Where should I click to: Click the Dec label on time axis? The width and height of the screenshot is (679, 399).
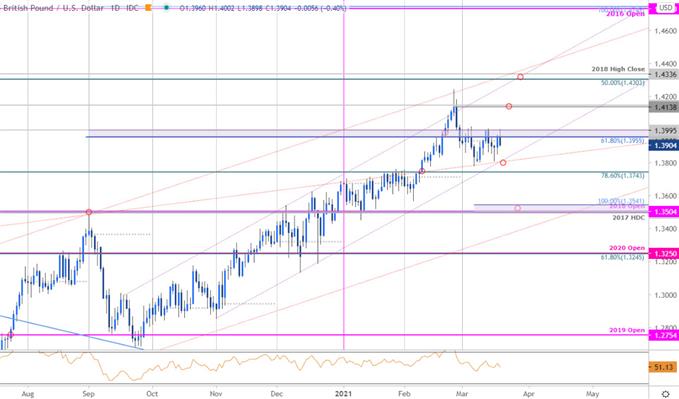[x=276, y=394]
